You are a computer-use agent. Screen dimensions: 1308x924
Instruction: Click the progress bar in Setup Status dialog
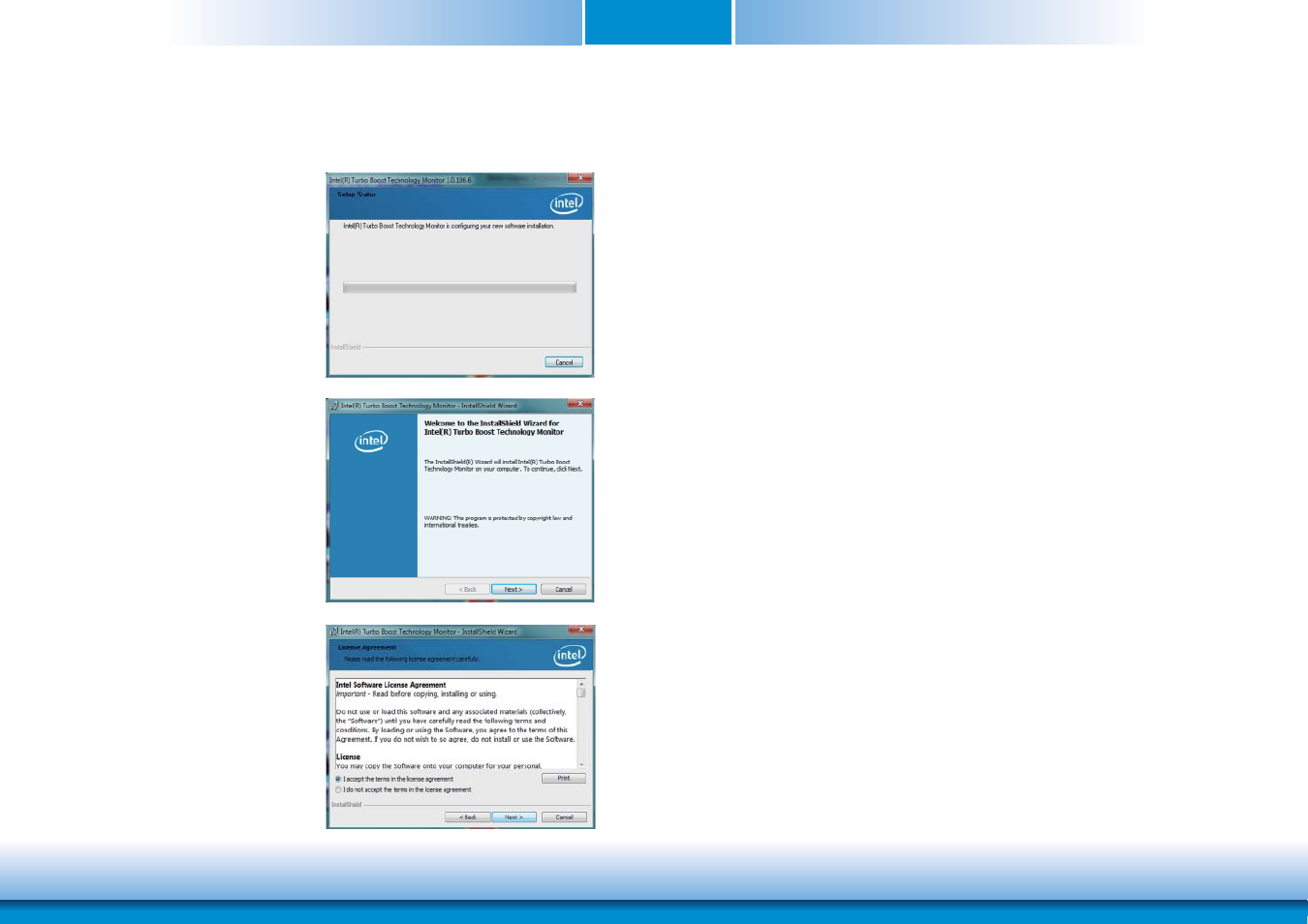pos(459,288)
